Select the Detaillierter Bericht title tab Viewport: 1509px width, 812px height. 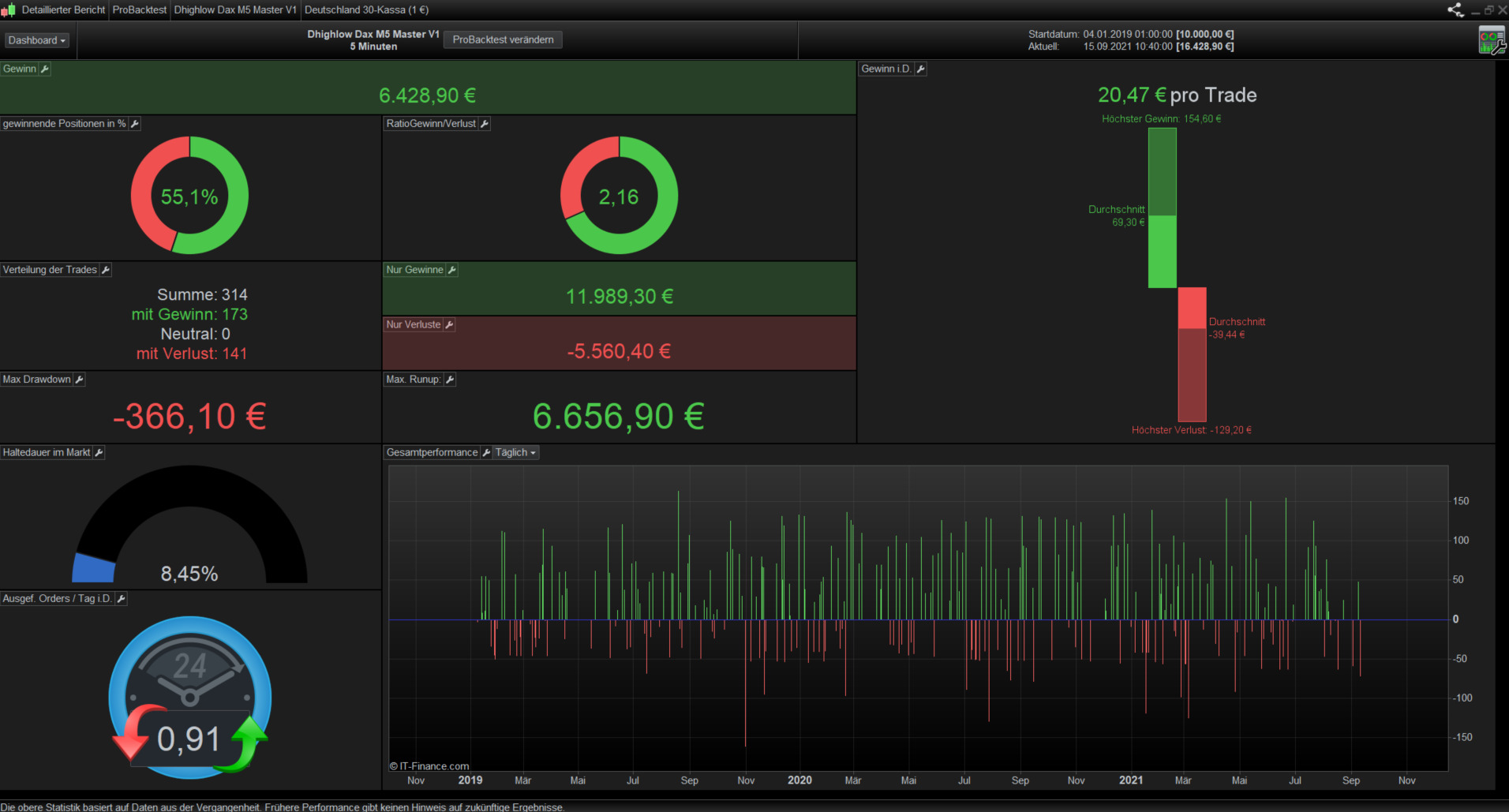63,10
